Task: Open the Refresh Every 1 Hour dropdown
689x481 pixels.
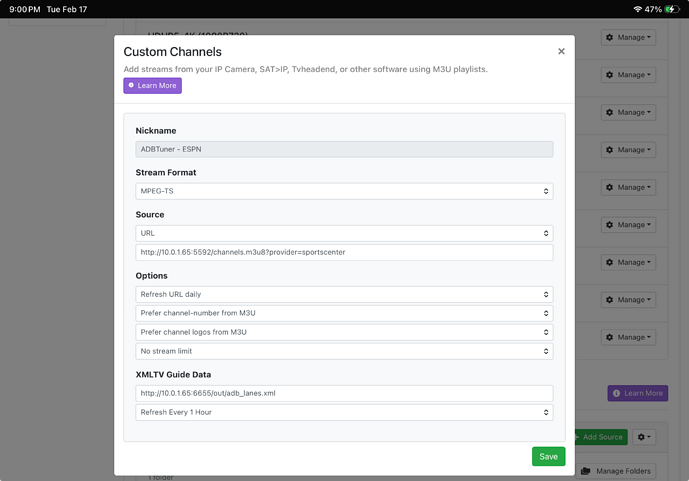Action: (344, 412)
